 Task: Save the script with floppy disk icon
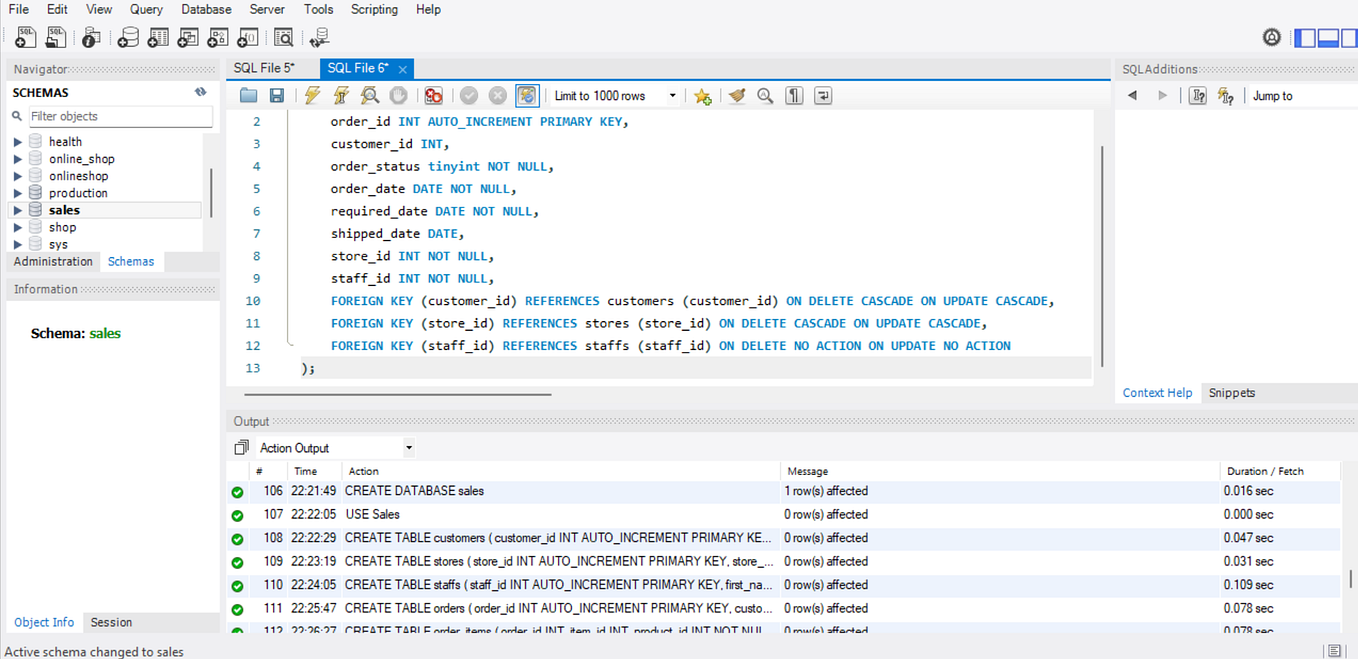[277, 96]
